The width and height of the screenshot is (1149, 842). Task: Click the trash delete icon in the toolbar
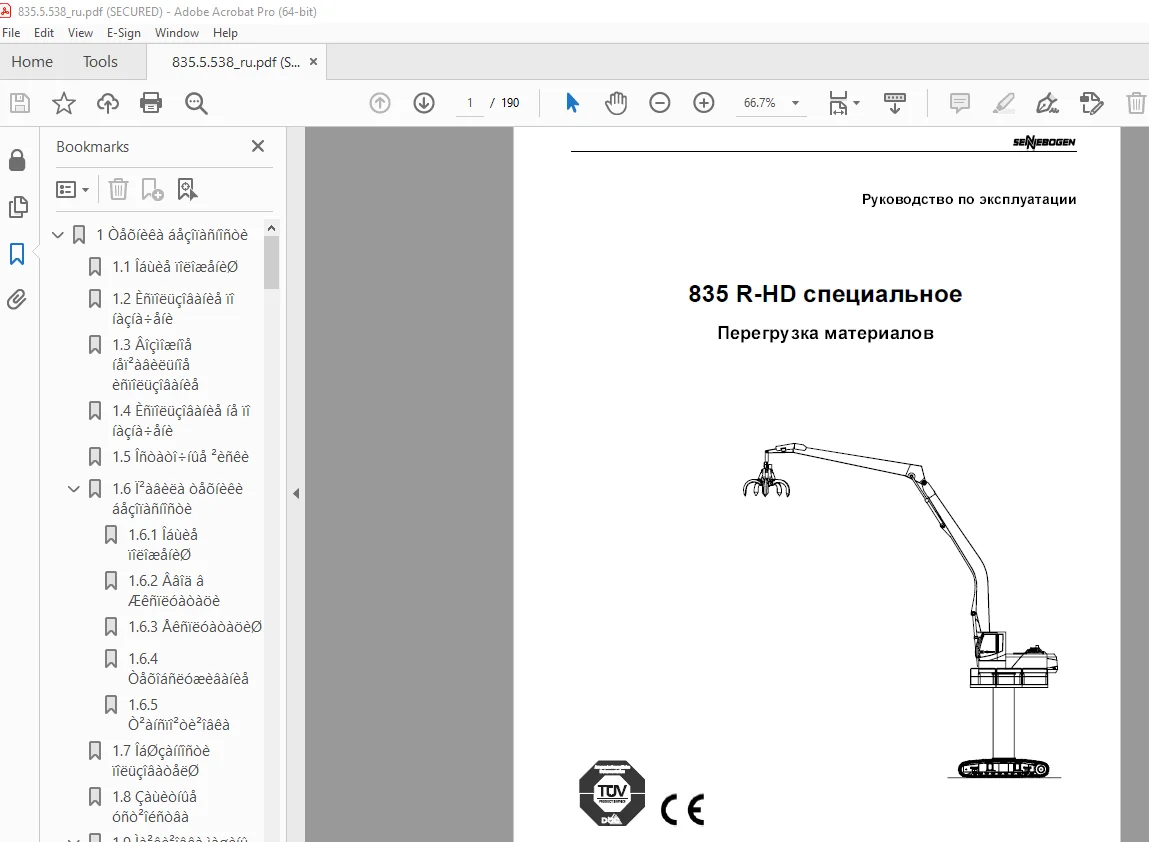(1136, 103)
